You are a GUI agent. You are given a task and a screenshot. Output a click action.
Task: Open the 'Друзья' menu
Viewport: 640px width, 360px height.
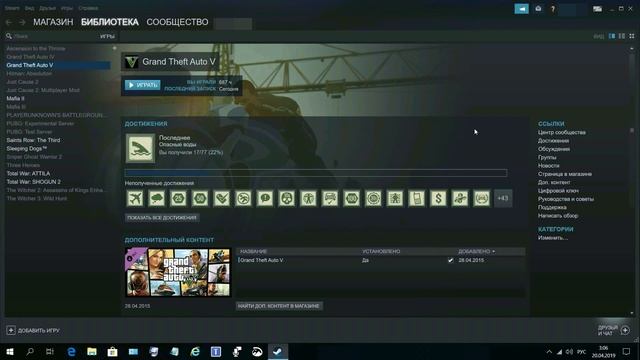coord(47,8)
